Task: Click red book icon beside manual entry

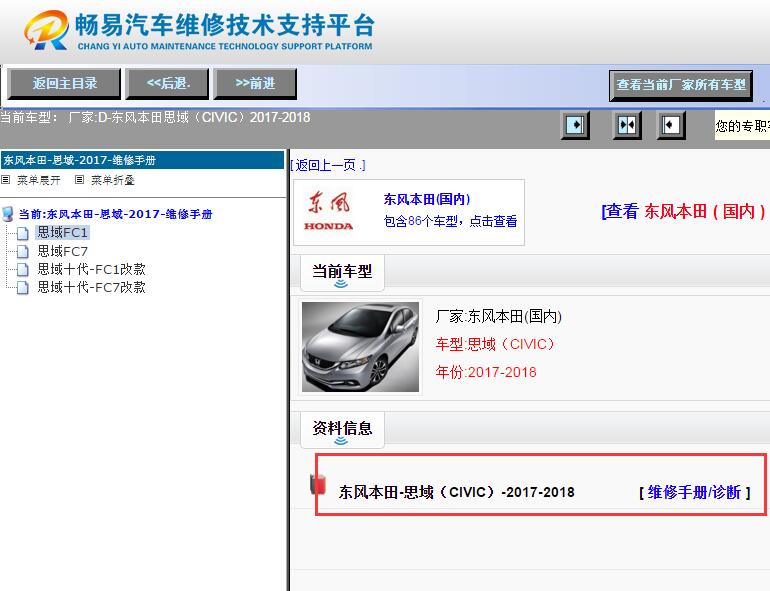Action: point(318,484)
